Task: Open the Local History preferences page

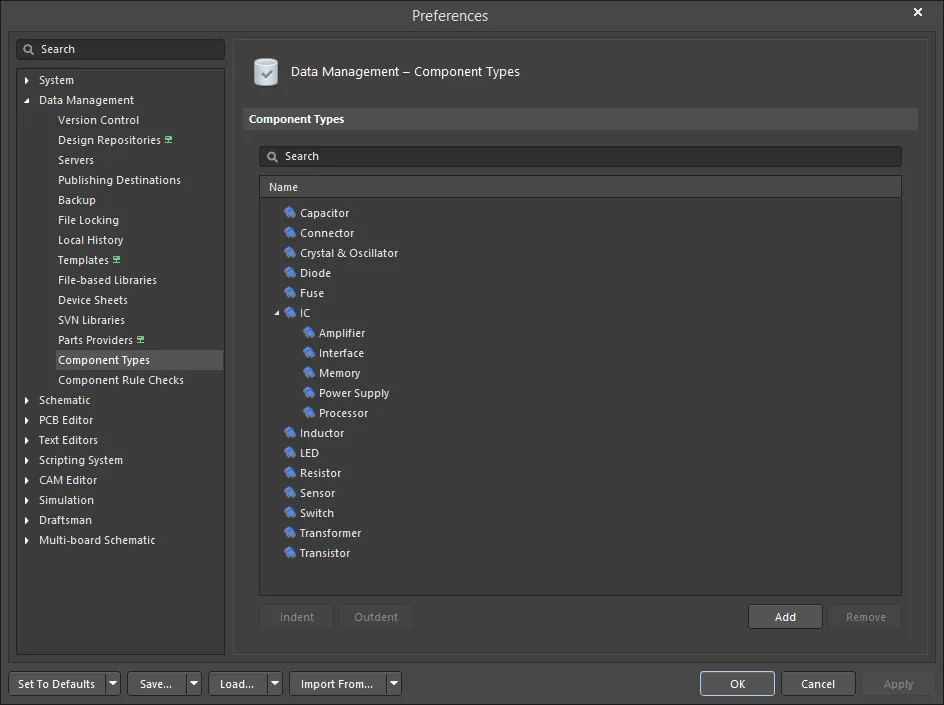Action: pos(91,240)
